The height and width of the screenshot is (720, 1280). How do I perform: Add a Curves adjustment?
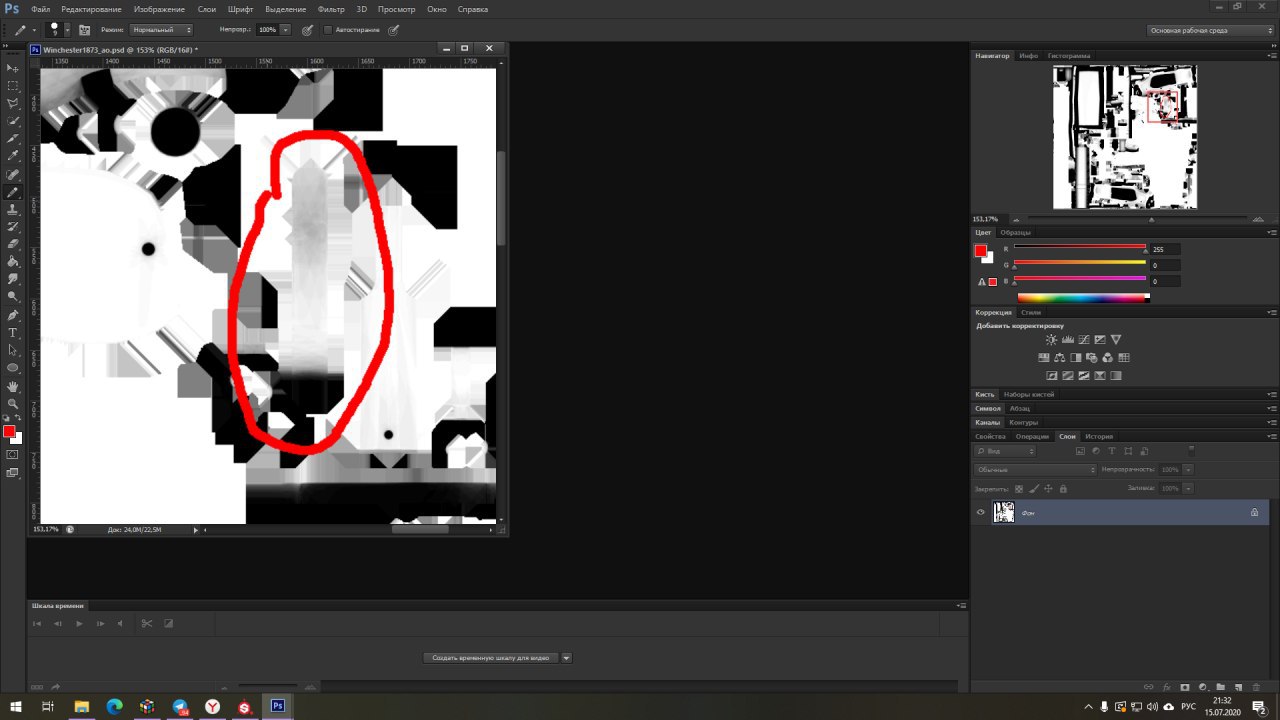click(1083, 340)
